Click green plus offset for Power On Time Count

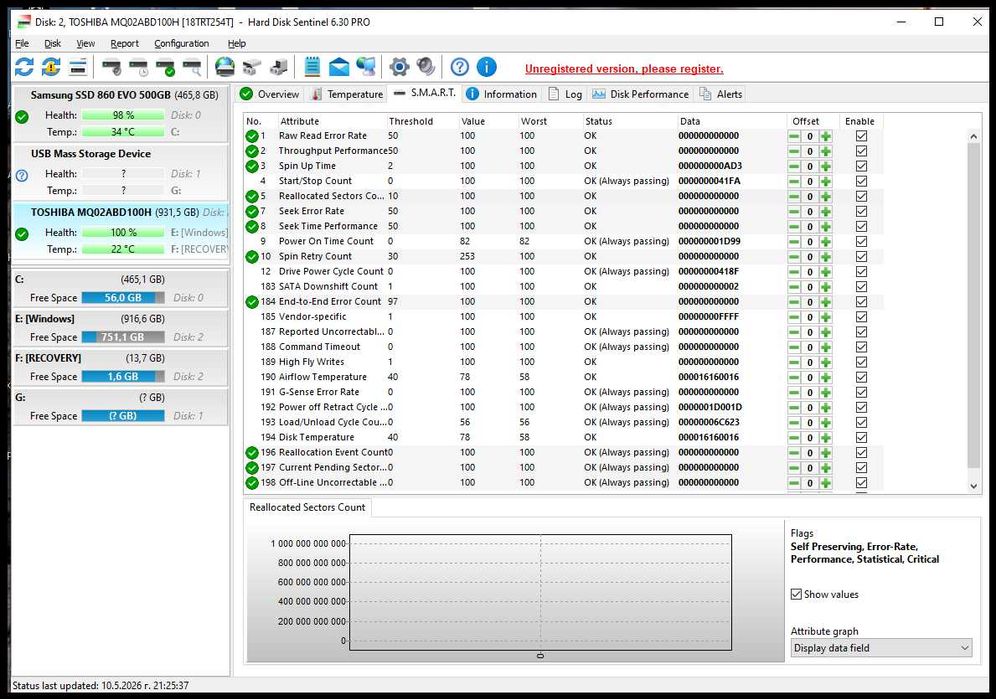point(825,241)
